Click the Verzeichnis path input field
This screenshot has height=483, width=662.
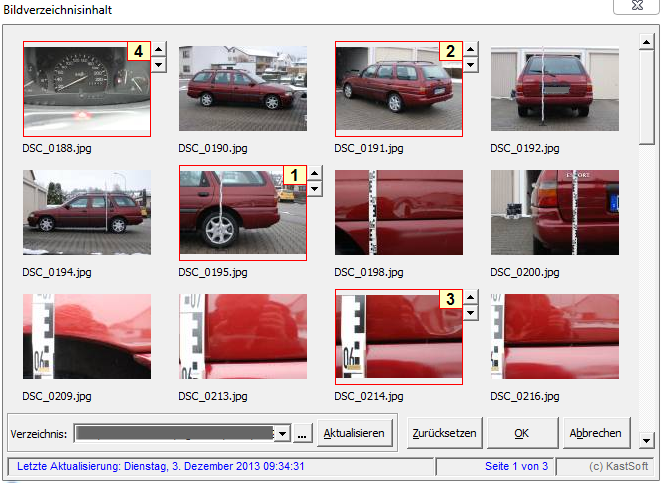(174, 433)
